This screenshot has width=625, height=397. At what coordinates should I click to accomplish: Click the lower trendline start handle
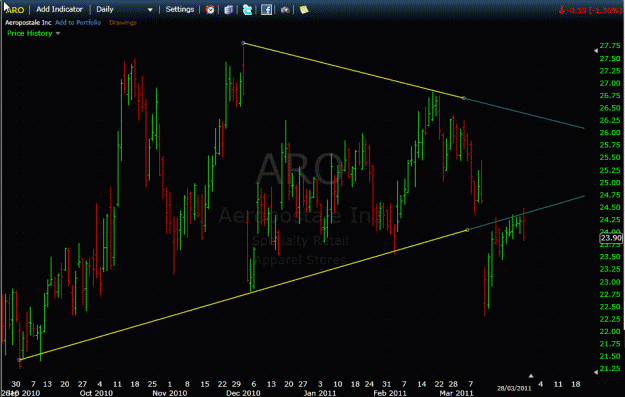pos(19,360)
